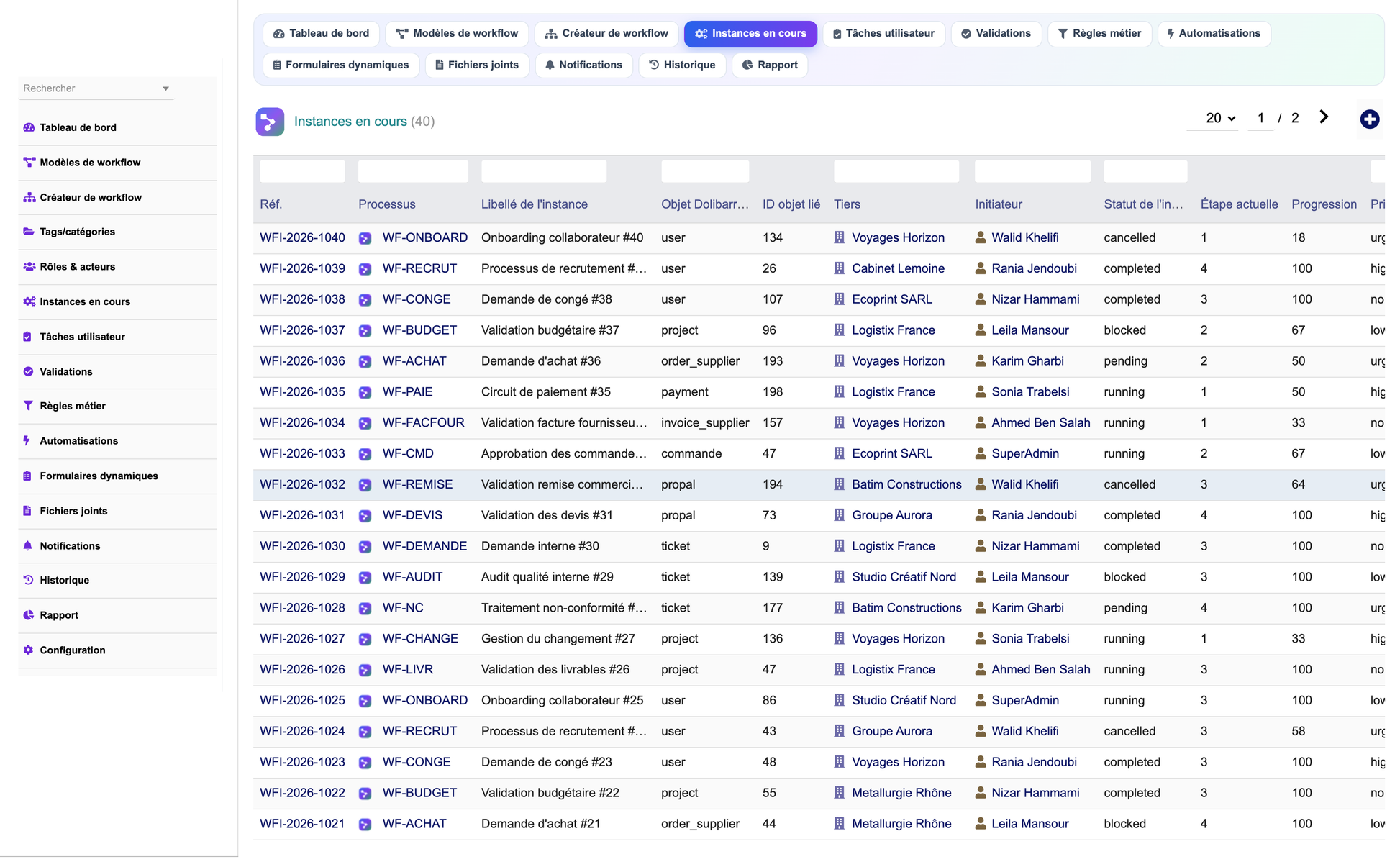This screenshot has height=867, width=1400.
Task: Click user icon beside Sonia Trabelsi row WFI-2026-1027
Action: pyautogui.click(x=980, y=638)
